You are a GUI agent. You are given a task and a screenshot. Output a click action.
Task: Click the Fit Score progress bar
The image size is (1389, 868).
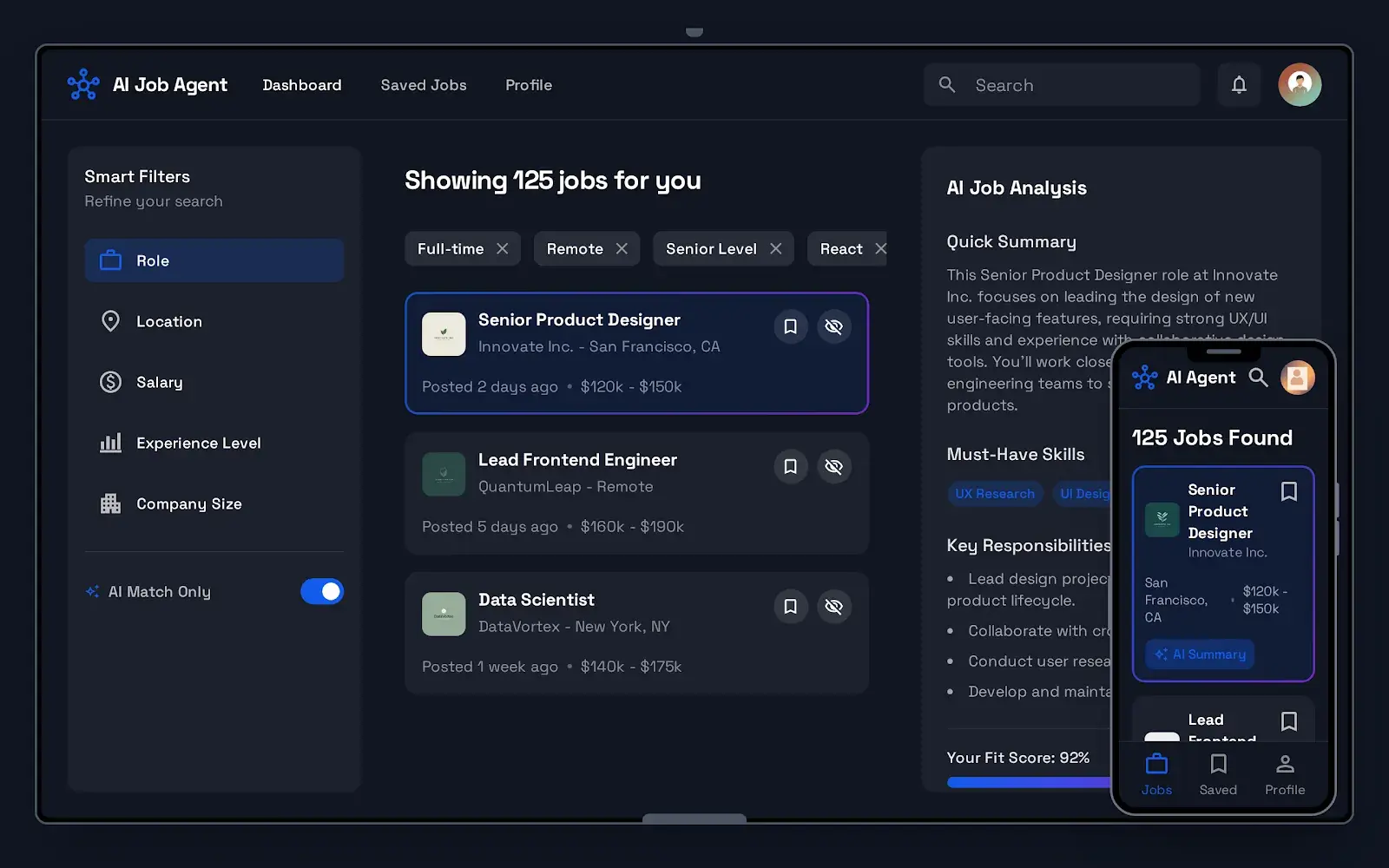click(1030, 782)
